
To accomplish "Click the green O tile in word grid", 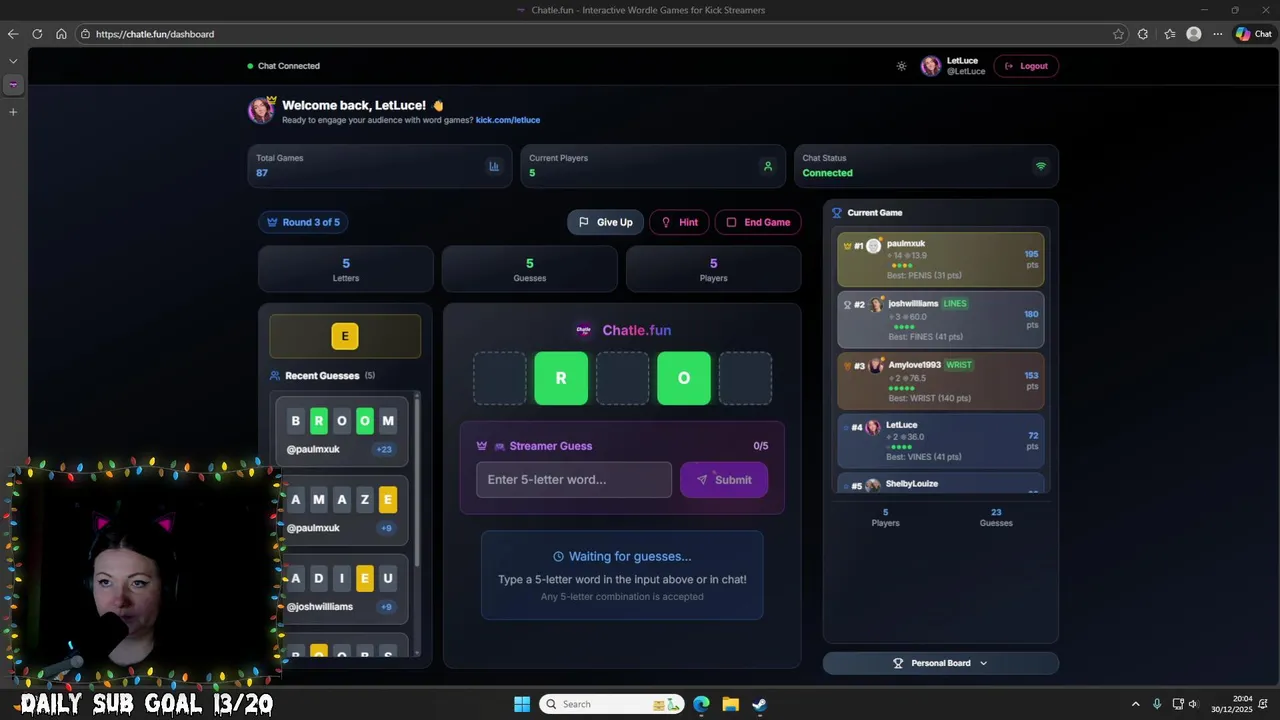I will 684,378.
